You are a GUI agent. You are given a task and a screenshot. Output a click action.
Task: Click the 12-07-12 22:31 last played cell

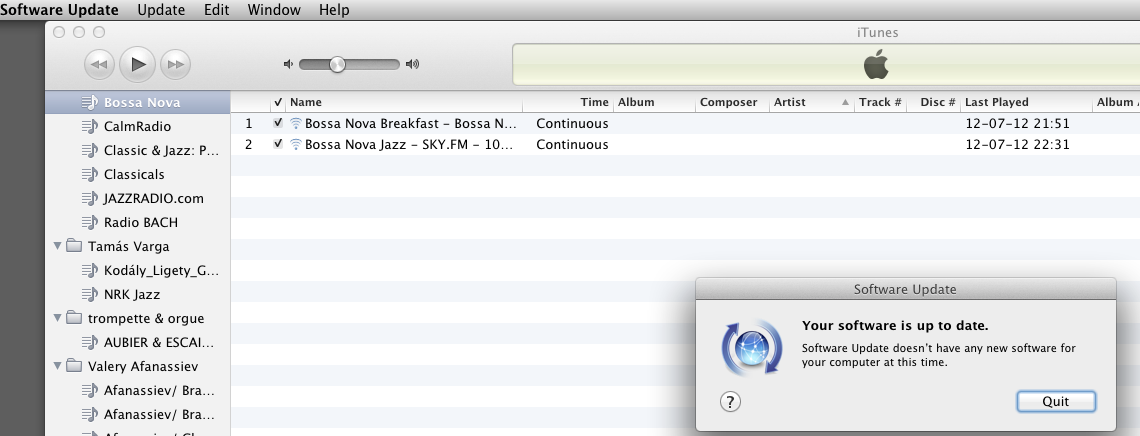(1017, 145)
